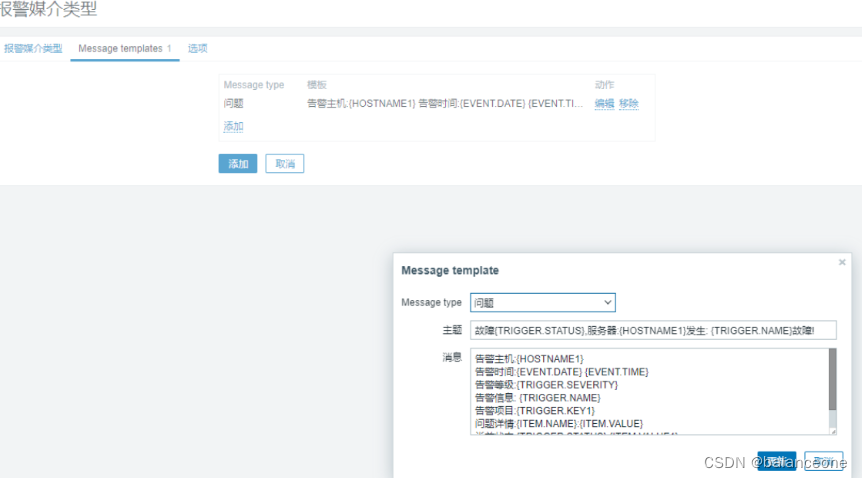Click line 告警等级:{TRIGGER.SEVERITY} in message
862x478 pixels.
546,384
